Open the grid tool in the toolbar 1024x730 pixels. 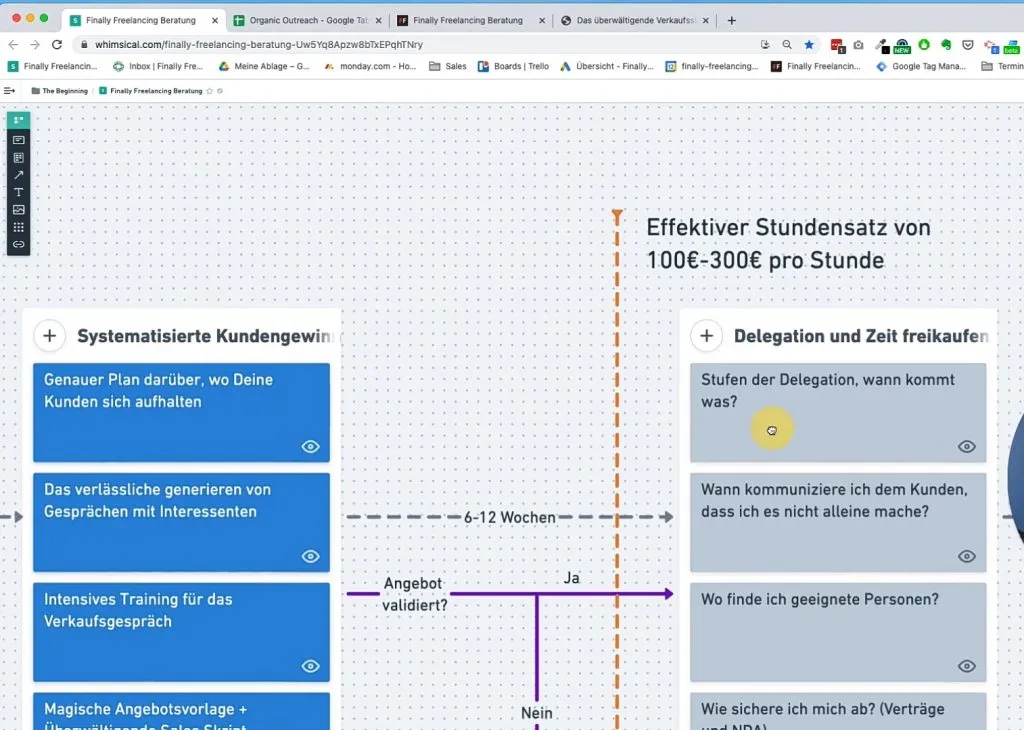pos(18,227)
